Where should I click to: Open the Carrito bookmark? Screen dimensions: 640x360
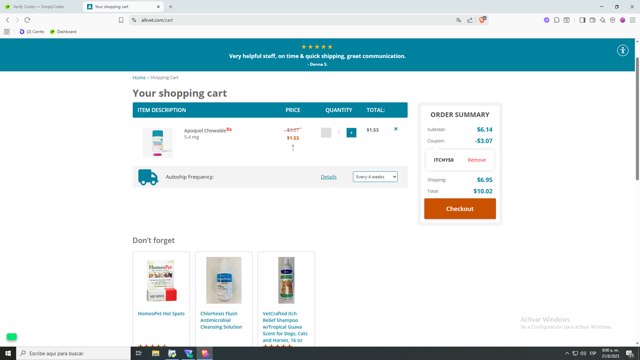(32, 31)
